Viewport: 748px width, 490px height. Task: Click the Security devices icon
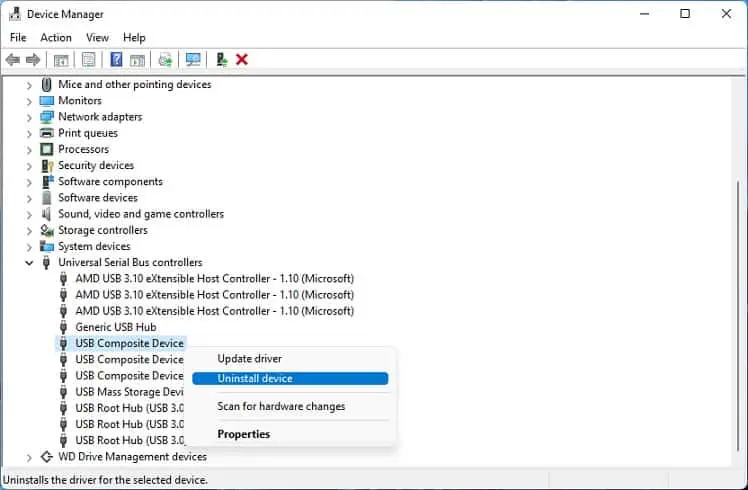[x=47, y=166]
